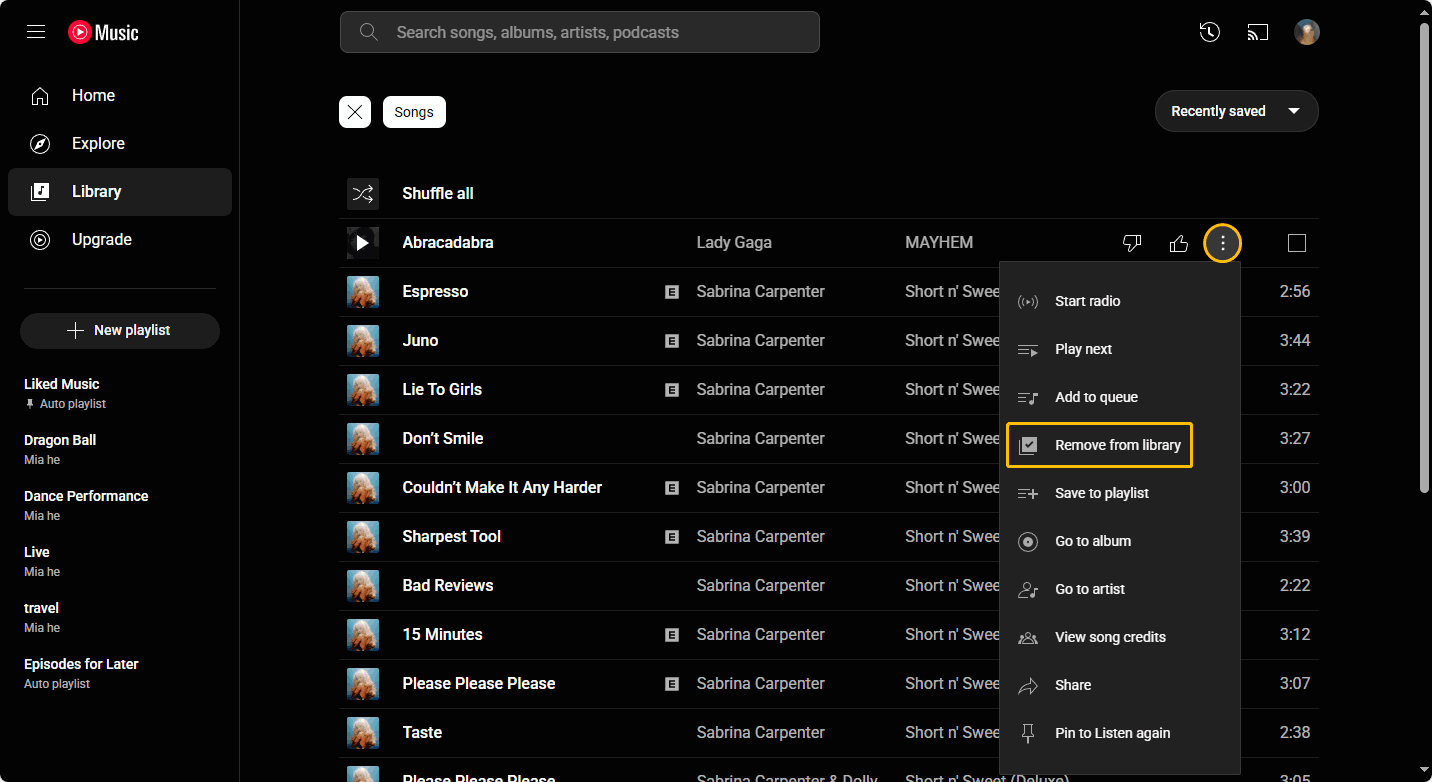Close the Abracadabra three-dot menu

(1222, 243)
